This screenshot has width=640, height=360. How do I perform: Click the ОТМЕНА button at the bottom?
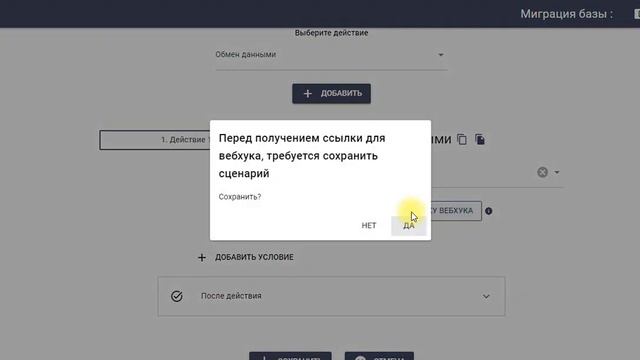coord(379,356)
